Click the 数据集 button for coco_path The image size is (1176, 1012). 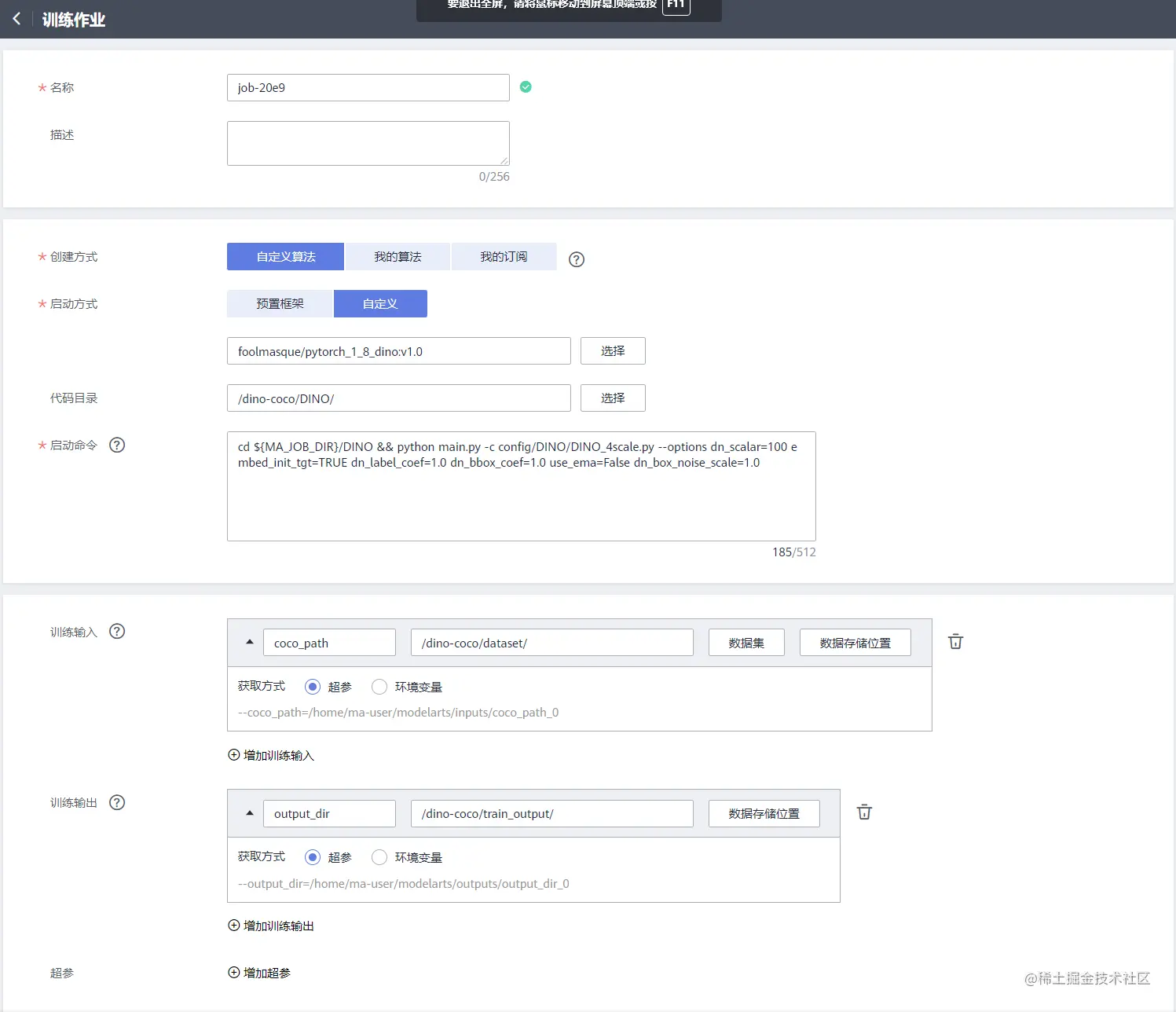coord(746,643)
